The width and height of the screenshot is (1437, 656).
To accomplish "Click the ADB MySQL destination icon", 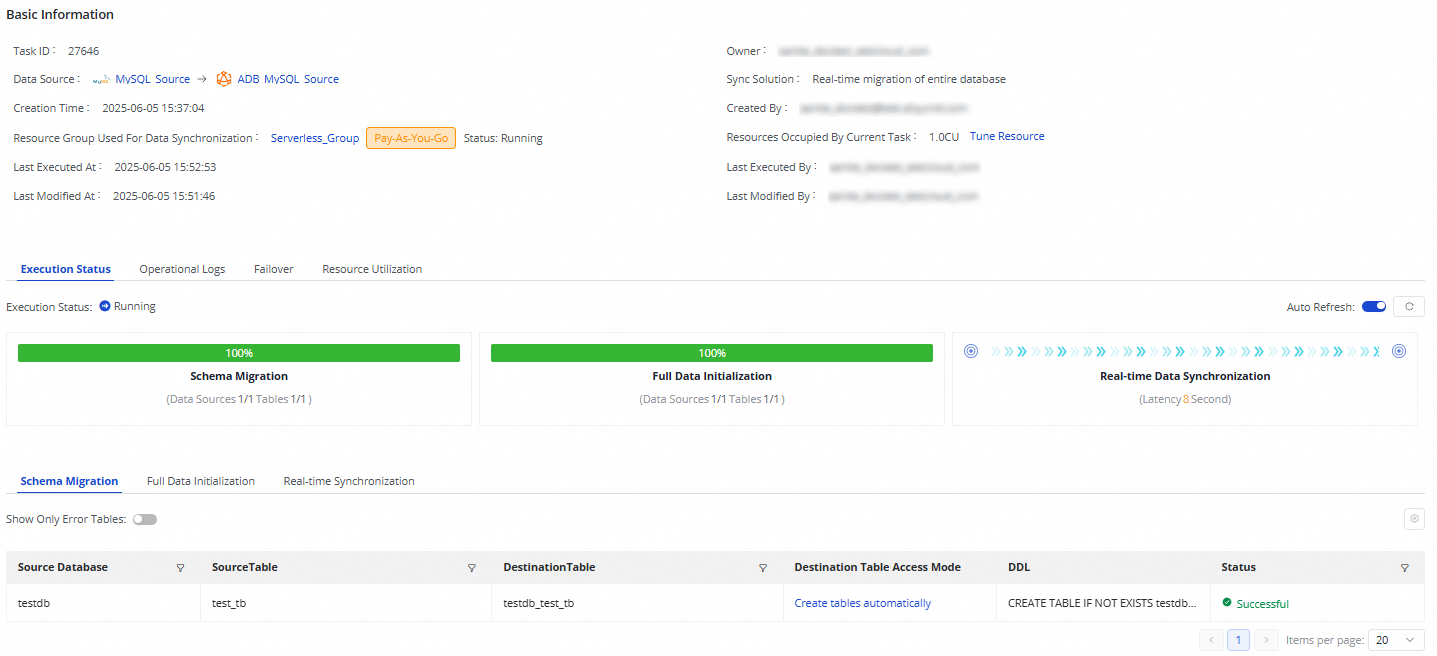I will 224,79.
